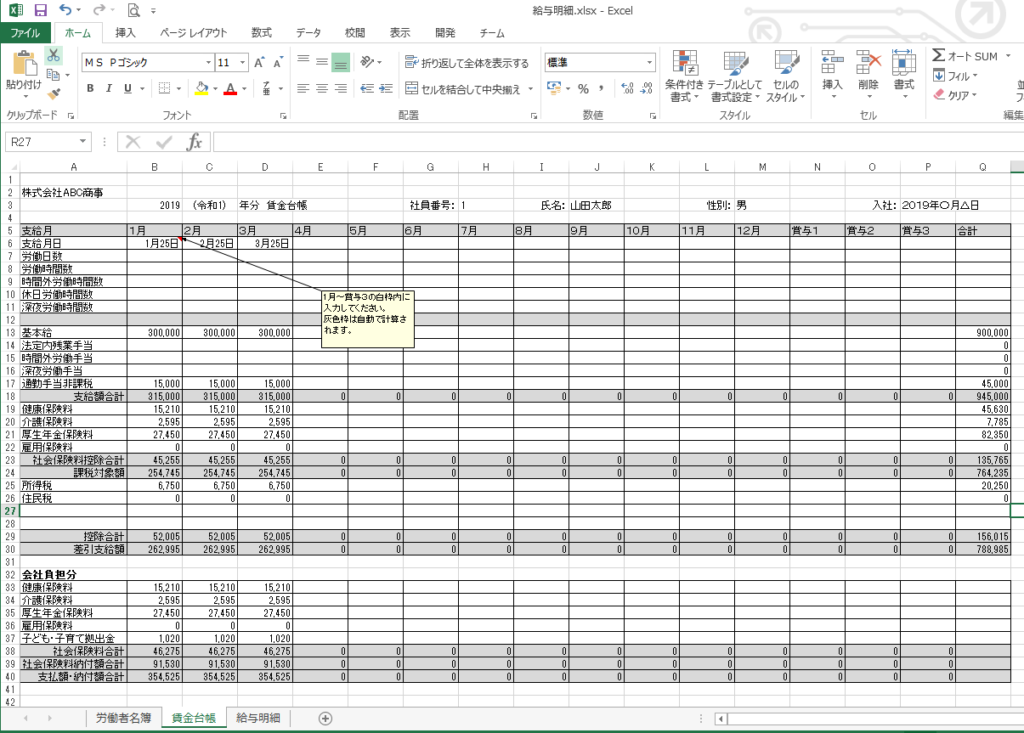1024x733 pixels.
Task: Click the percent style icon
Action: tap(583, 89)
